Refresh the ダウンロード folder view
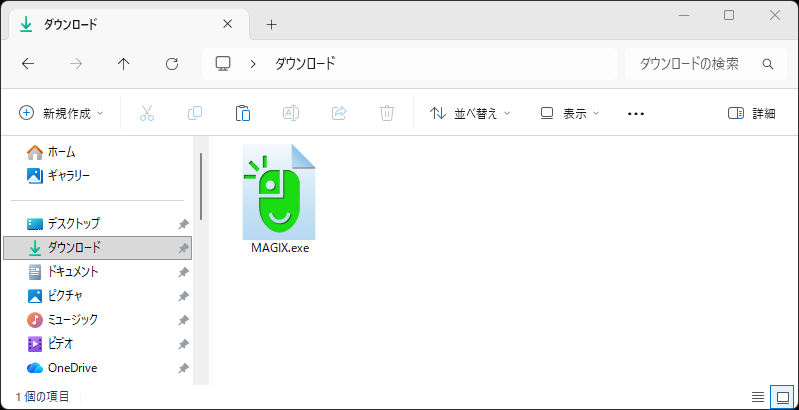This screenshot has height=410, width=799. coord(172,64)
